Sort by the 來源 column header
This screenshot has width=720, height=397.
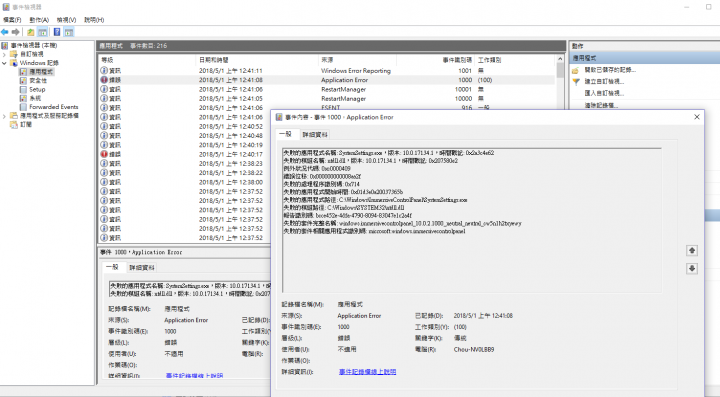point(357,60)
